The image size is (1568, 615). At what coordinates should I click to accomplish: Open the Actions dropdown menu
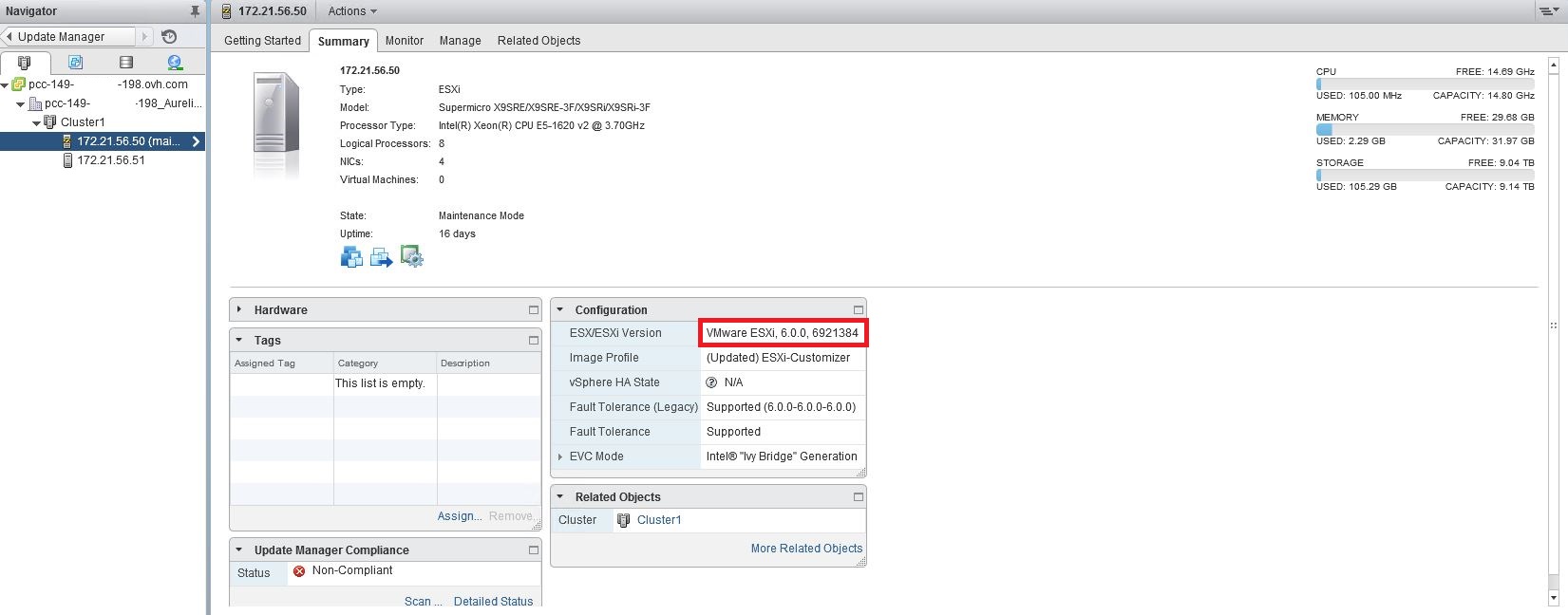click(352, 11)
